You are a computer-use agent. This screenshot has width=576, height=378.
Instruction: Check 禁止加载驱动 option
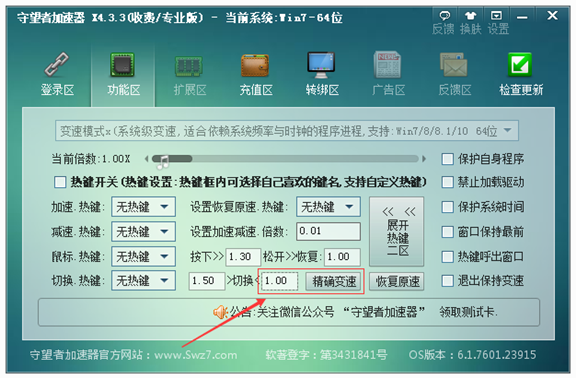click(x=447, y=182)
